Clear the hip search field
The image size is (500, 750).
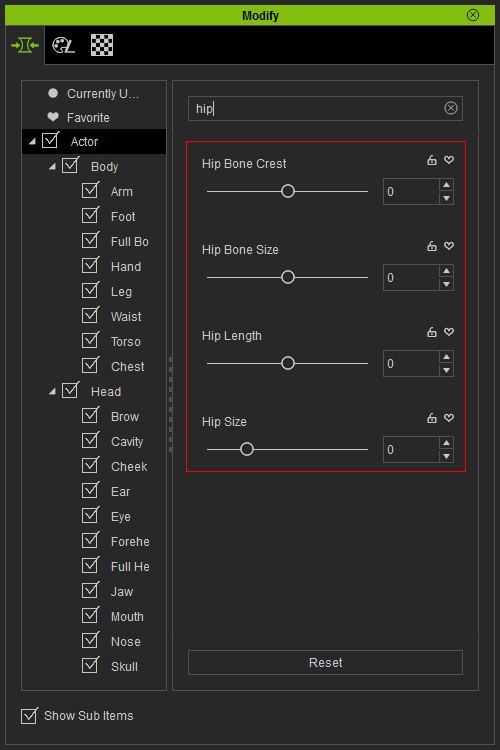[x=451, y=108]
